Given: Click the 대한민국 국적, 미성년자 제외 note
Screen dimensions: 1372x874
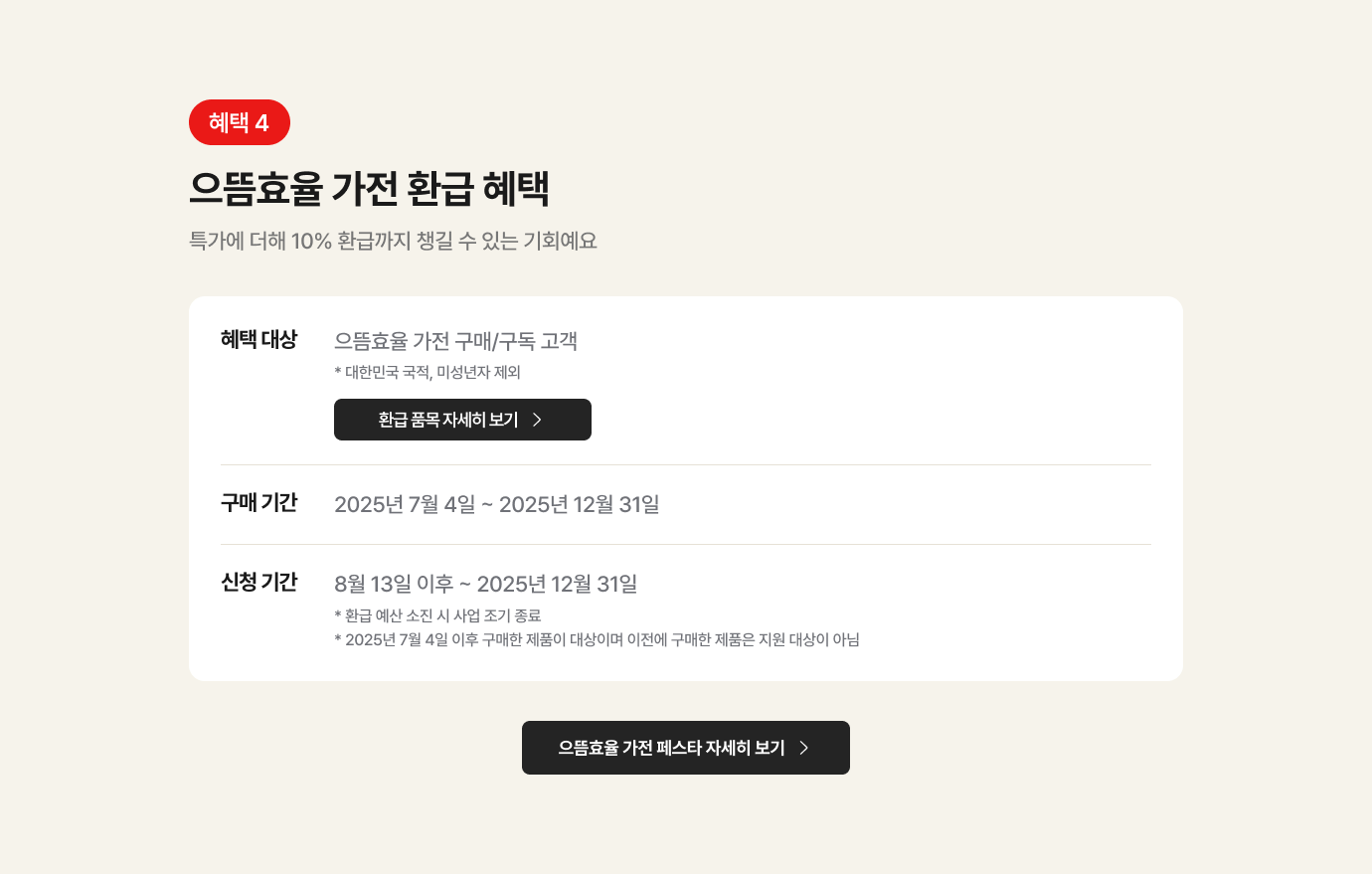Looking at the screenshot, I should click(x=428, y=372).
